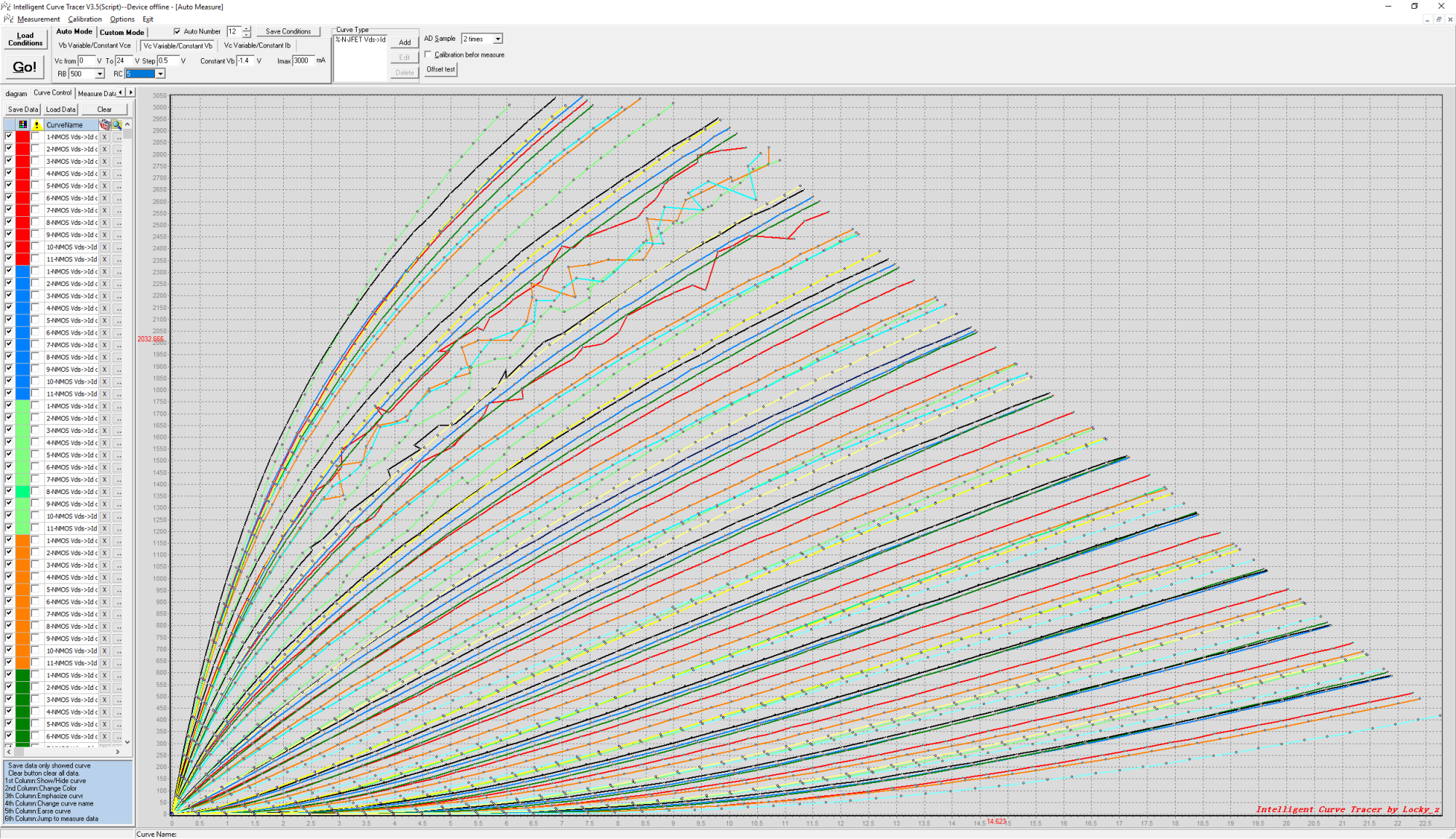Click the erase curve column header icon
1456x839 pixels.
[x=104, y=124]
